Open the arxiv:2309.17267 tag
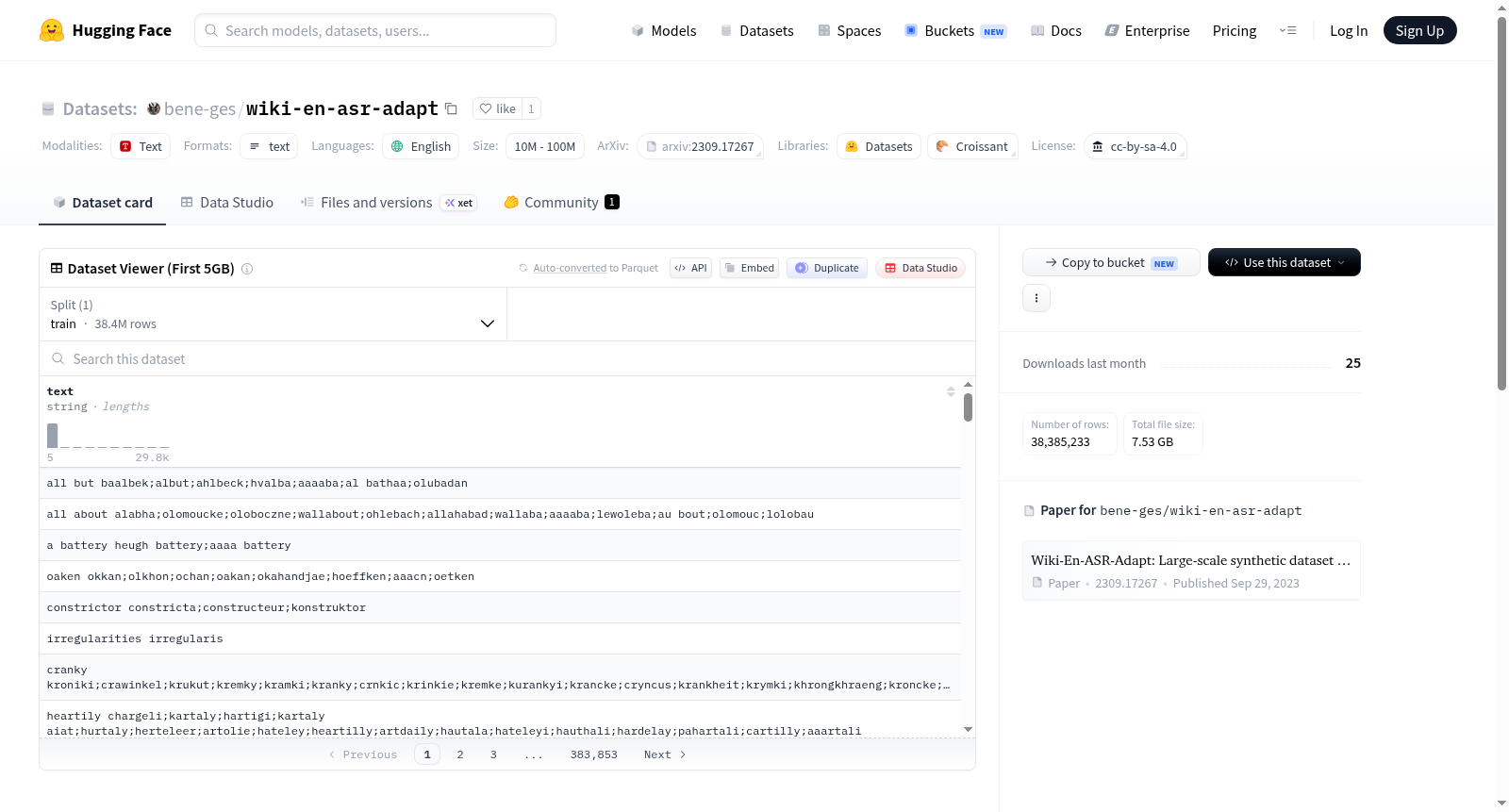1509x812 pixels. pyautogui.click(x=700, y=146)
